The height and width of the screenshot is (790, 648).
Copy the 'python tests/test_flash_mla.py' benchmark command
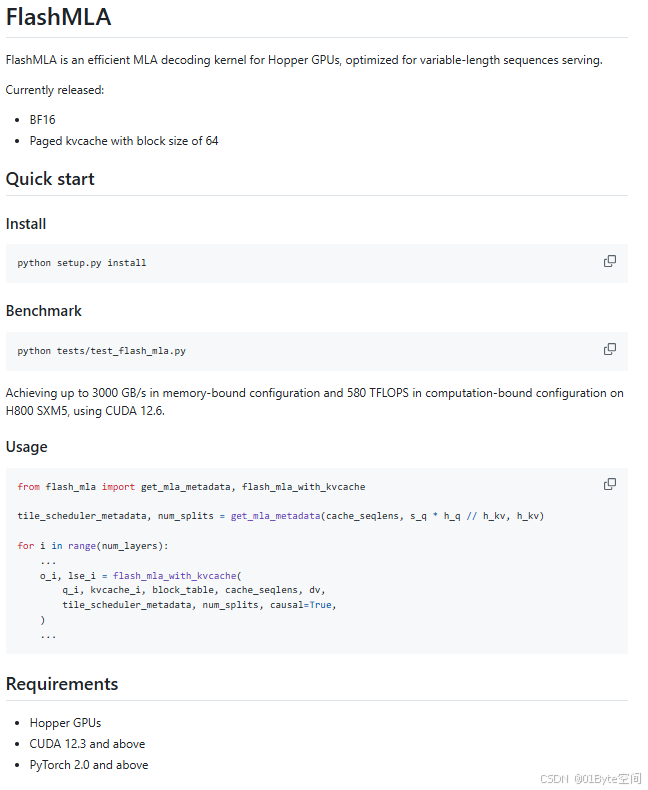tap(609, 349)
